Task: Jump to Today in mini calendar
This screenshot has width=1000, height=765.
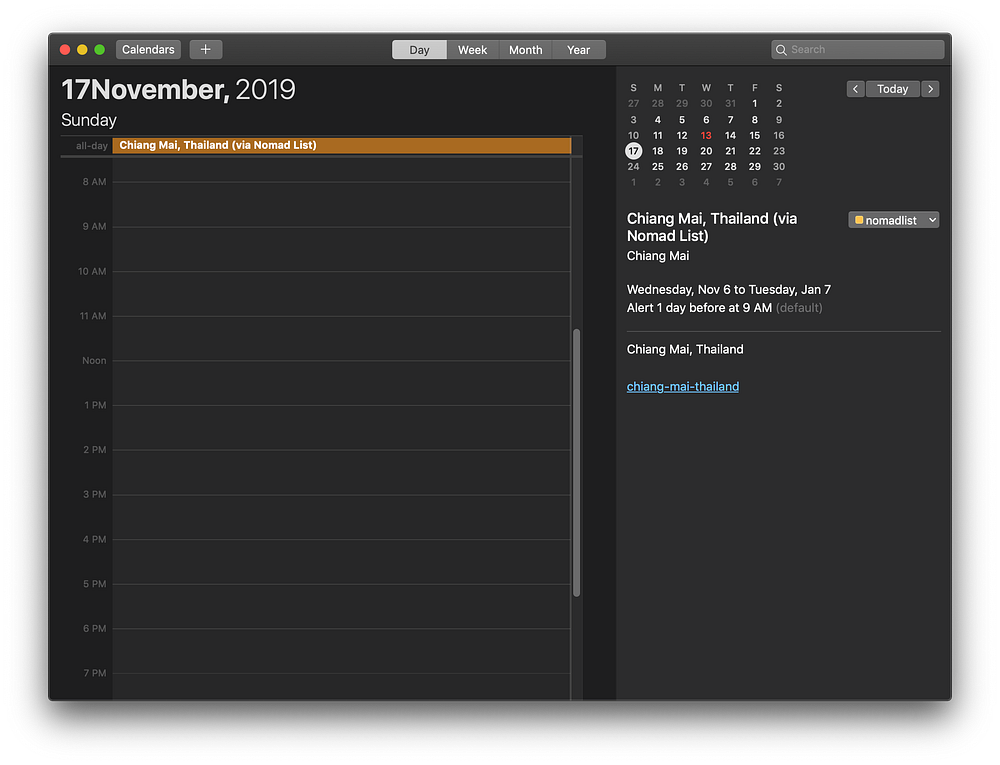Action: tap(892, 89)
